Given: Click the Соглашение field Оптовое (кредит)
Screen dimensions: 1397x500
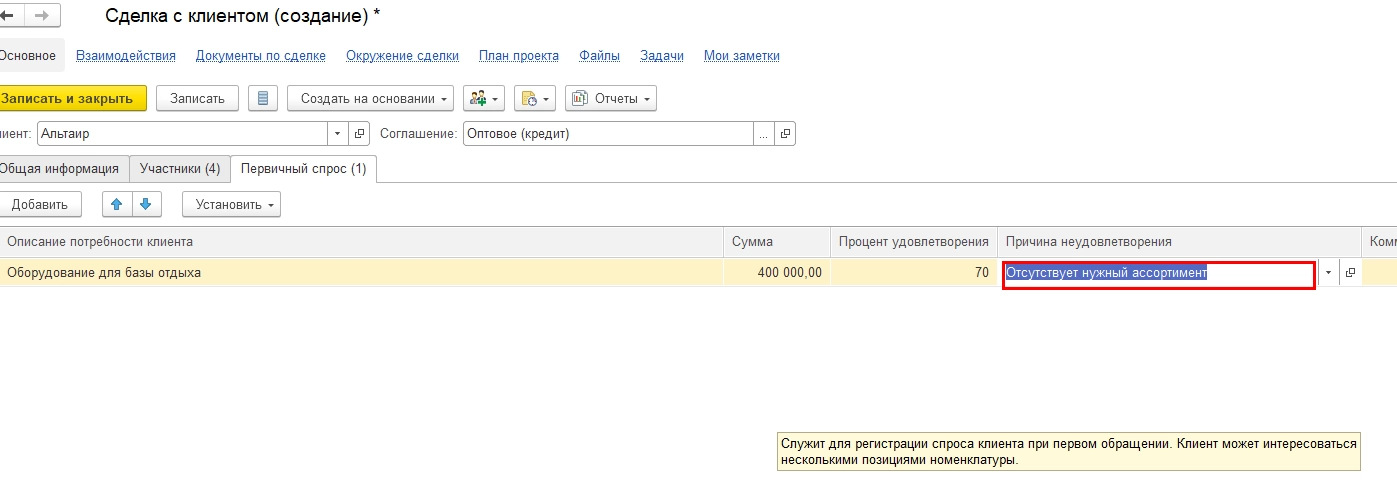Looking at the screenshot, I should [608, 133].
